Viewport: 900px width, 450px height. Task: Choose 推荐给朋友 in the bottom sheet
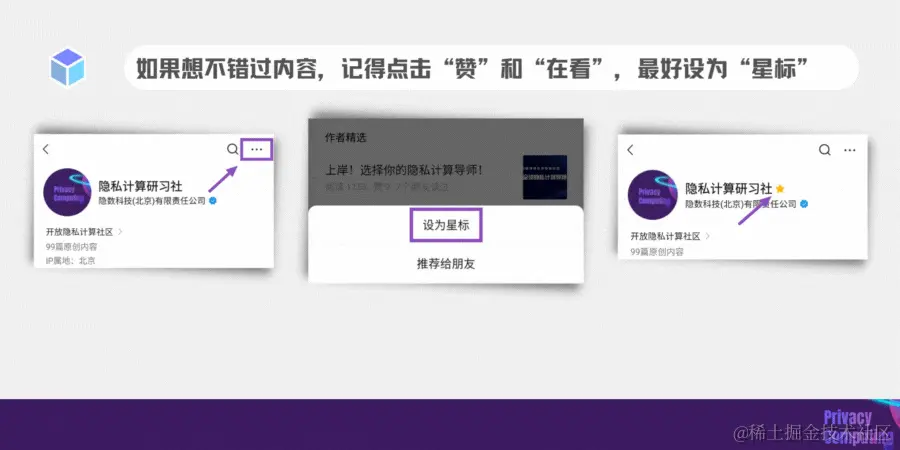point(446,264)
